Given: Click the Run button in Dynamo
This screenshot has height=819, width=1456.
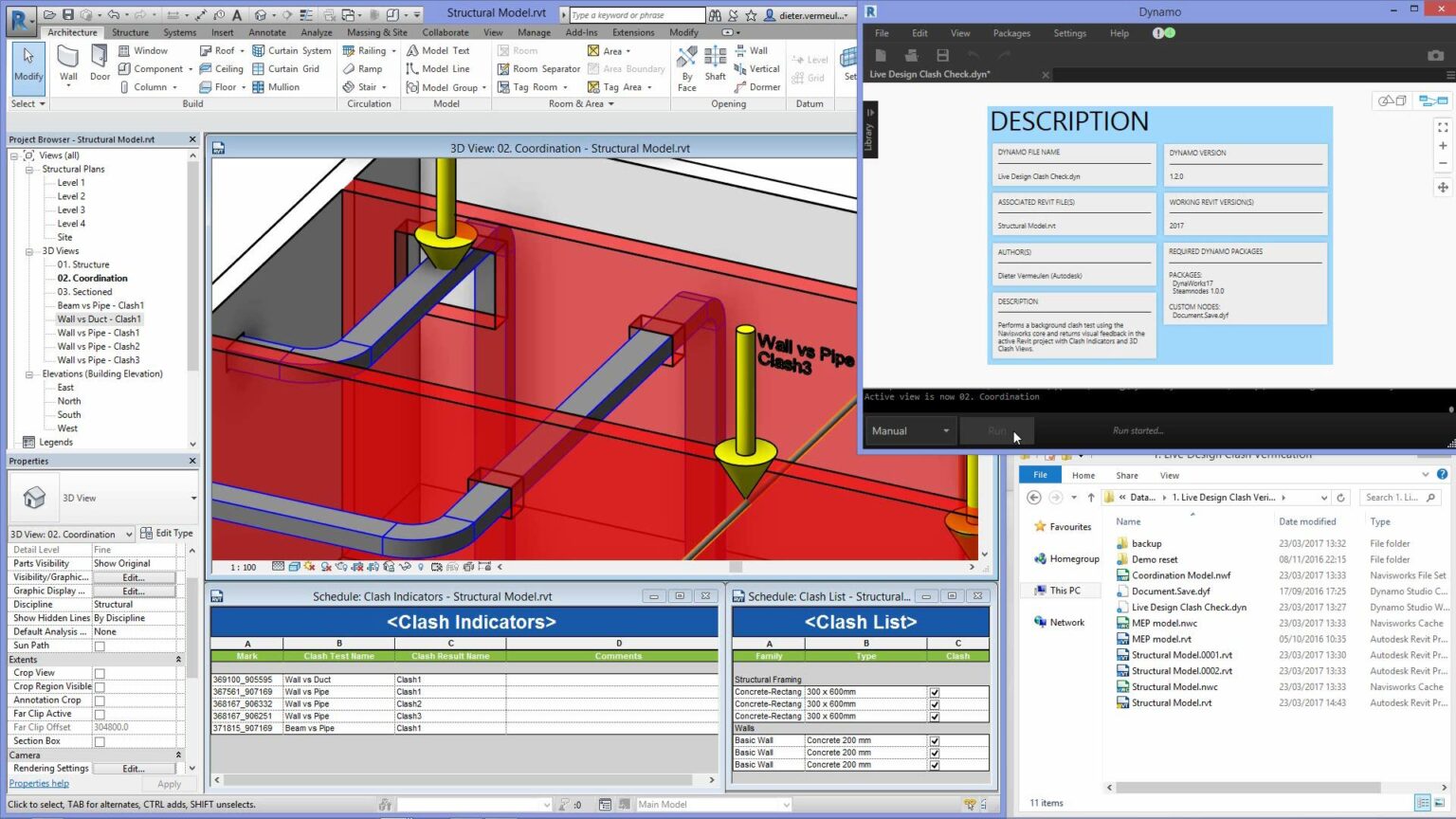Looking at the screenshot, I should (x=995, y=430).
